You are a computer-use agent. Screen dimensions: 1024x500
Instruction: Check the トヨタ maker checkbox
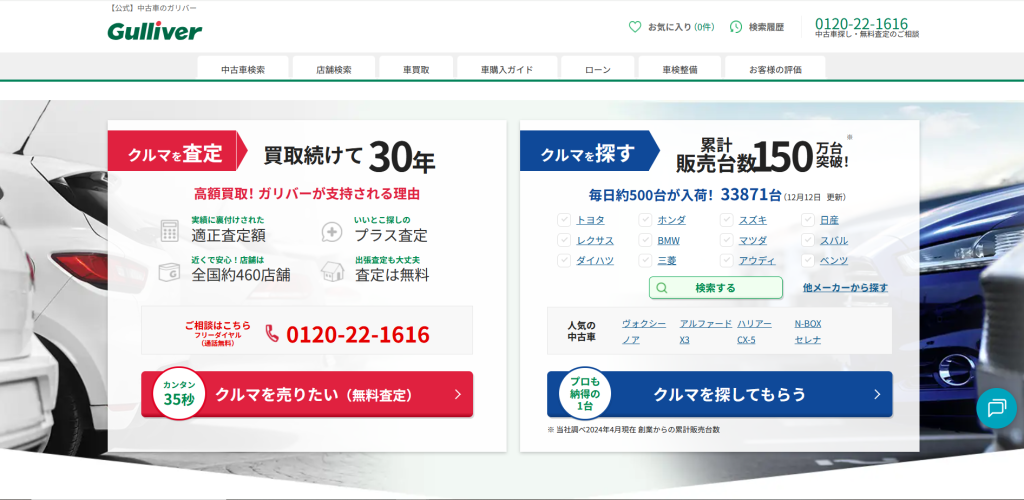tap(564, 220)
